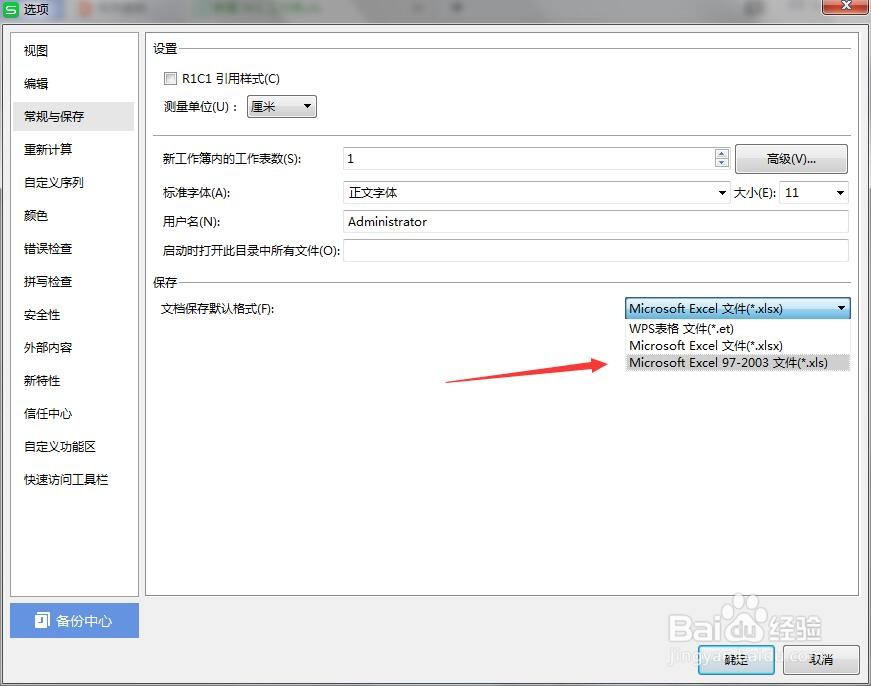Decrease the worksheet count with down stepper
The height and width of the screenshot is (686, 871).
(721, 163)
